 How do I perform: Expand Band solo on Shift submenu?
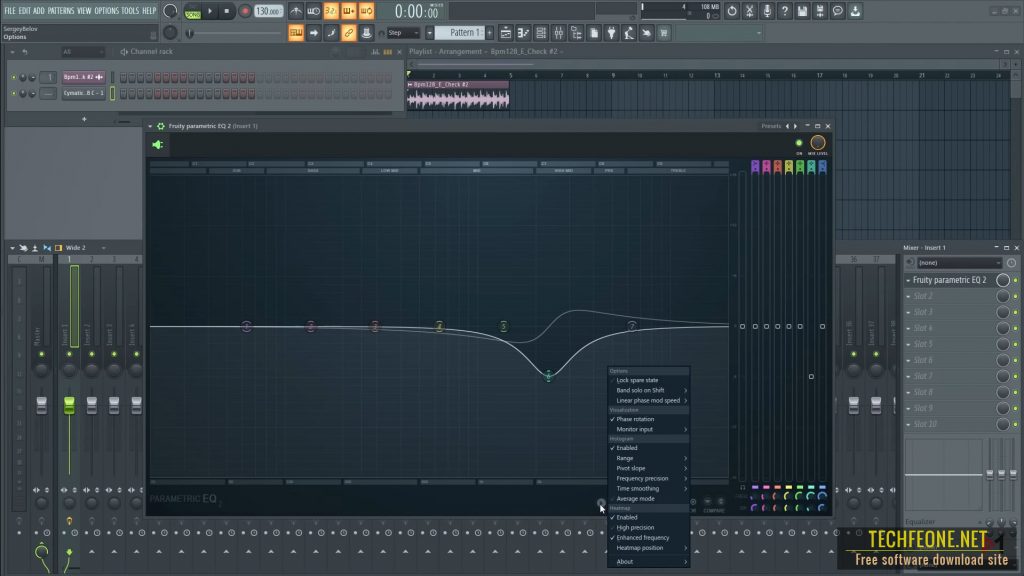tap(648, 391)
